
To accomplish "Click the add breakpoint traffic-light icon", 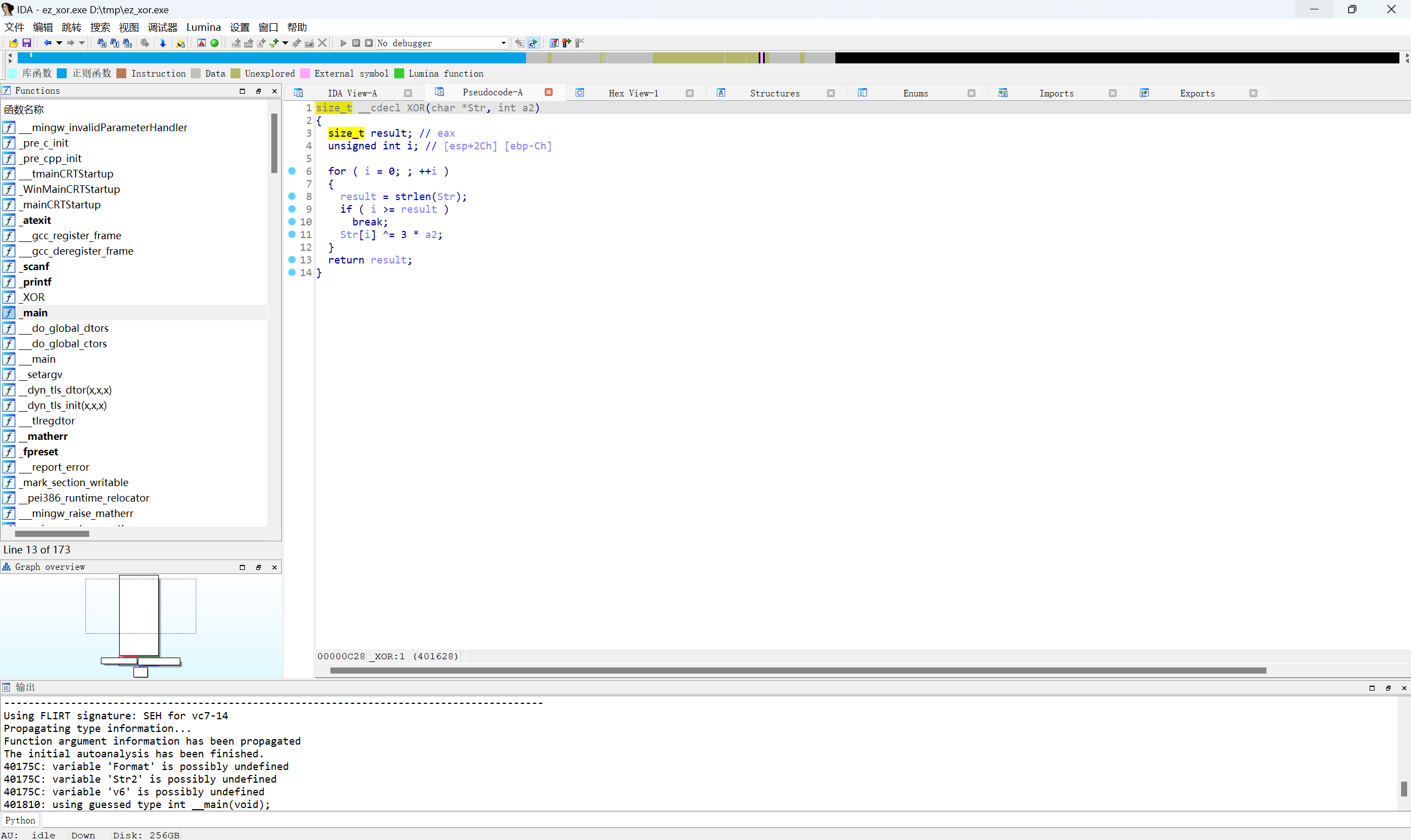I will (x=567, y=43).
